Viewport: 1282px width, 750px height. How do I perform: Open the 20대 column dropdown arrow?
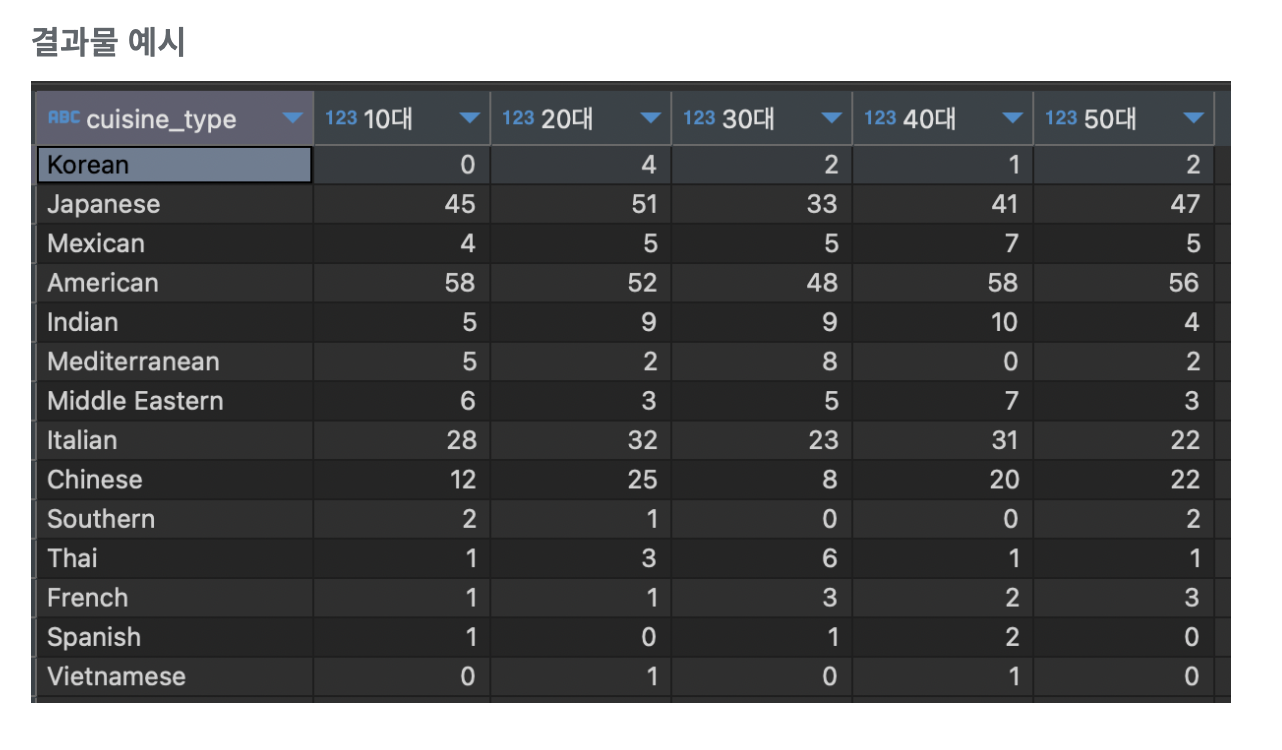650,119
